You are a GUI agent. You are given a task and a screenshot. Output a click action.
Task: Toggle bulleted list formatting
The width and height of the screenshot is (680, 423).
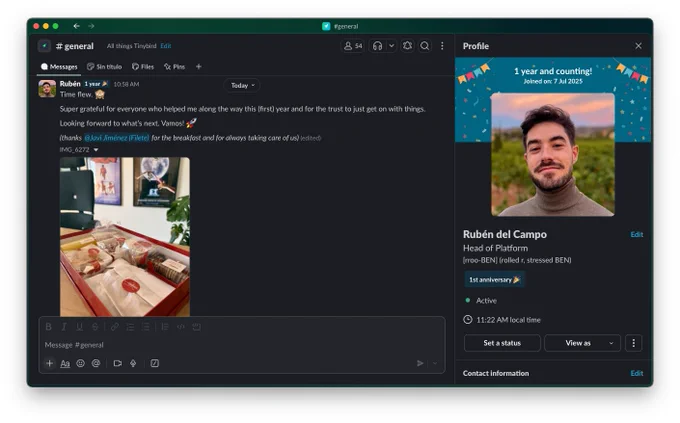(146, 327)
